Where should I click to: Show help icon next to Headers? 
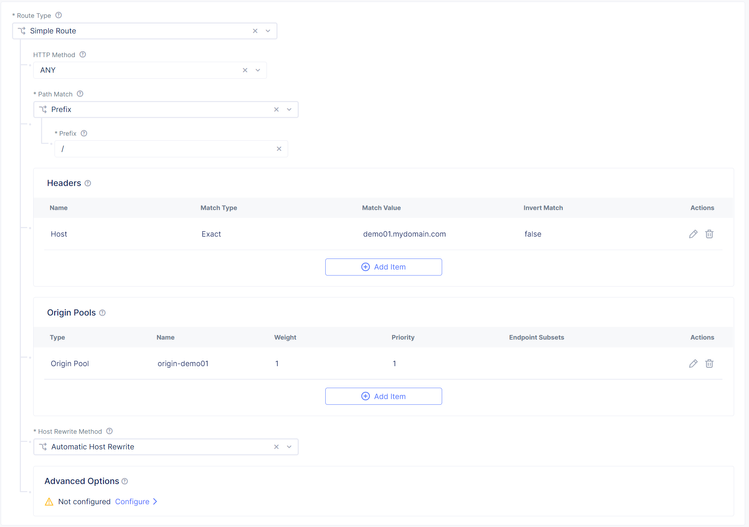88,184
